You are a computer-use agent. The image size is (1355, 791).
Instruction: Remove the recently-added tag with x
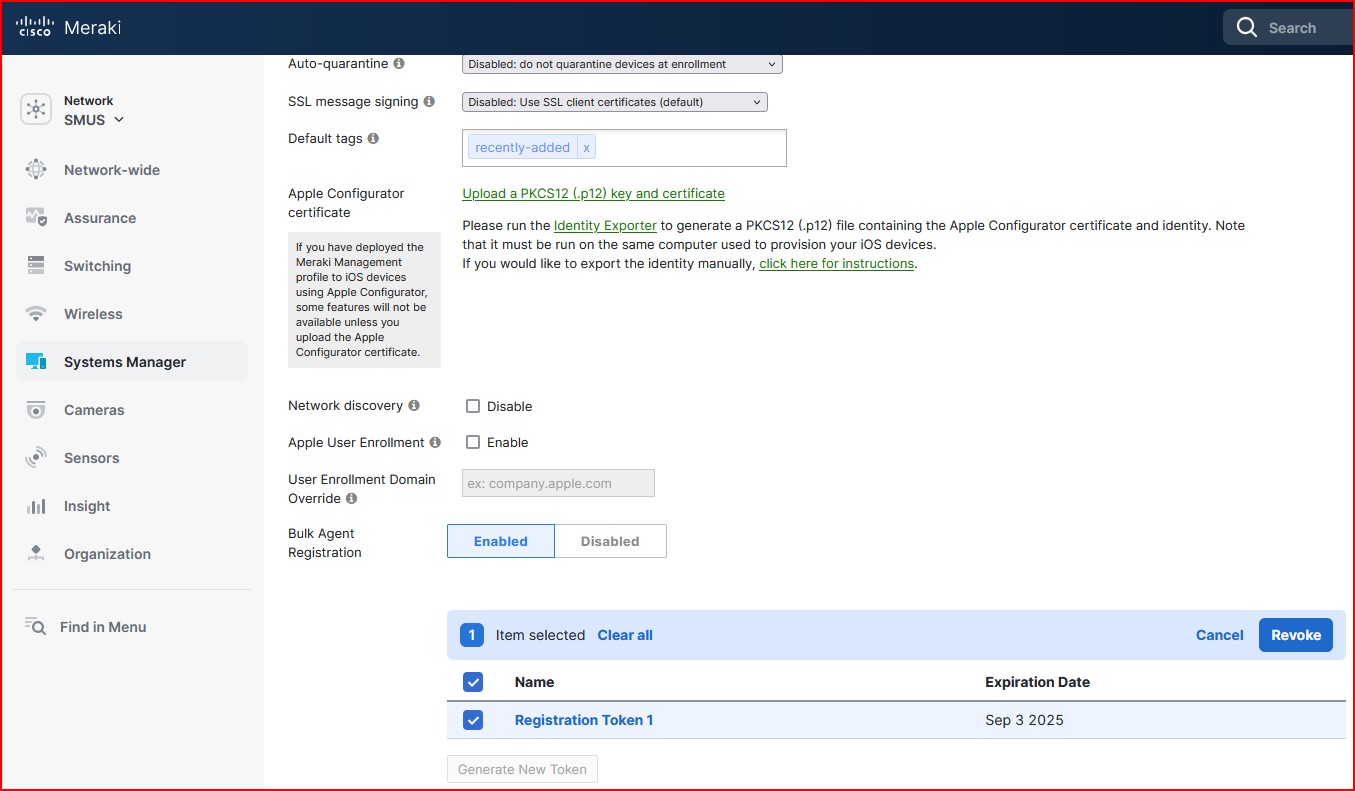pos(586,148)
